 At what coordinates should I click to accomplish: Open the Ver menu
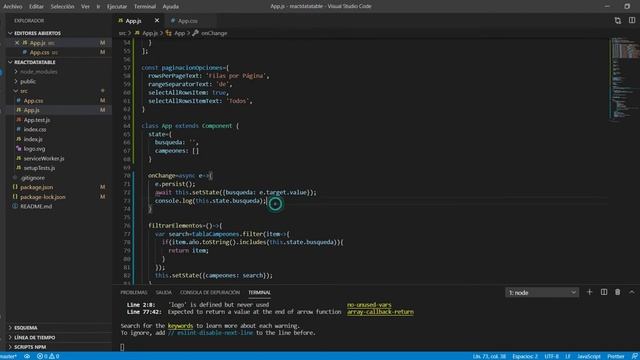85,7
